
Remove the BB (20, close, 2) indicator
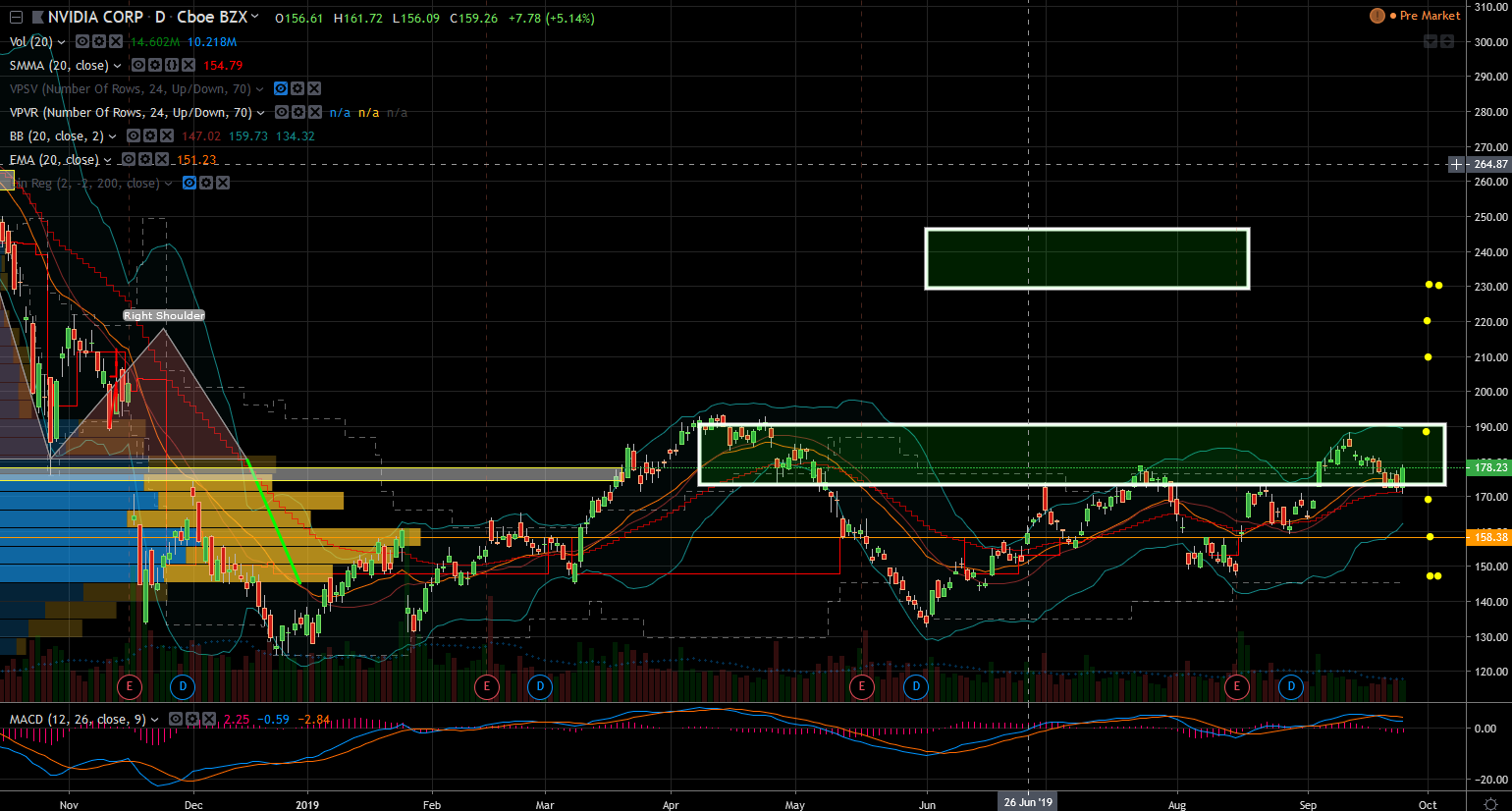(167, 135)
